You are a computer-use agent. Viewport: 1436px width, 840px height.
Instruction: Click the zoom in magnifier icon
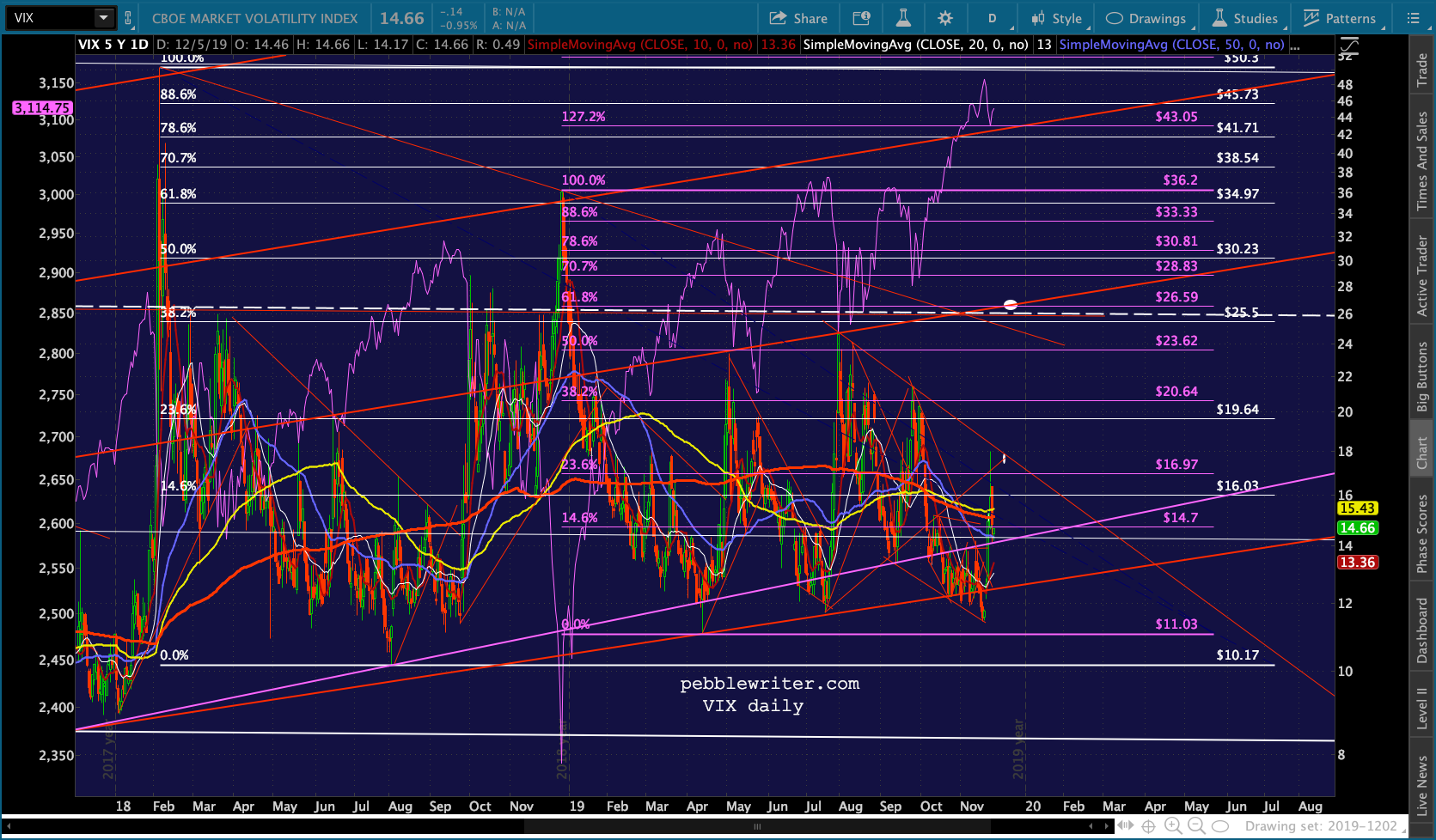(1173, 826)
